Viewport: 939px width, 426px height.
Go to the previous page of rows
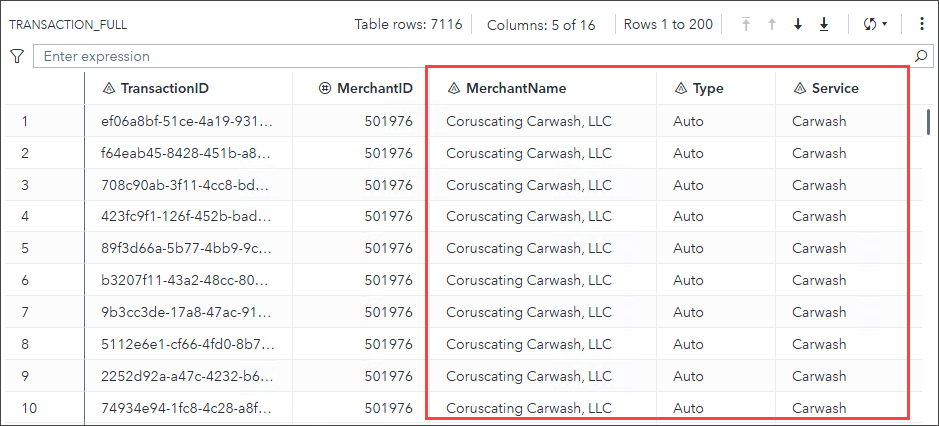771,24
